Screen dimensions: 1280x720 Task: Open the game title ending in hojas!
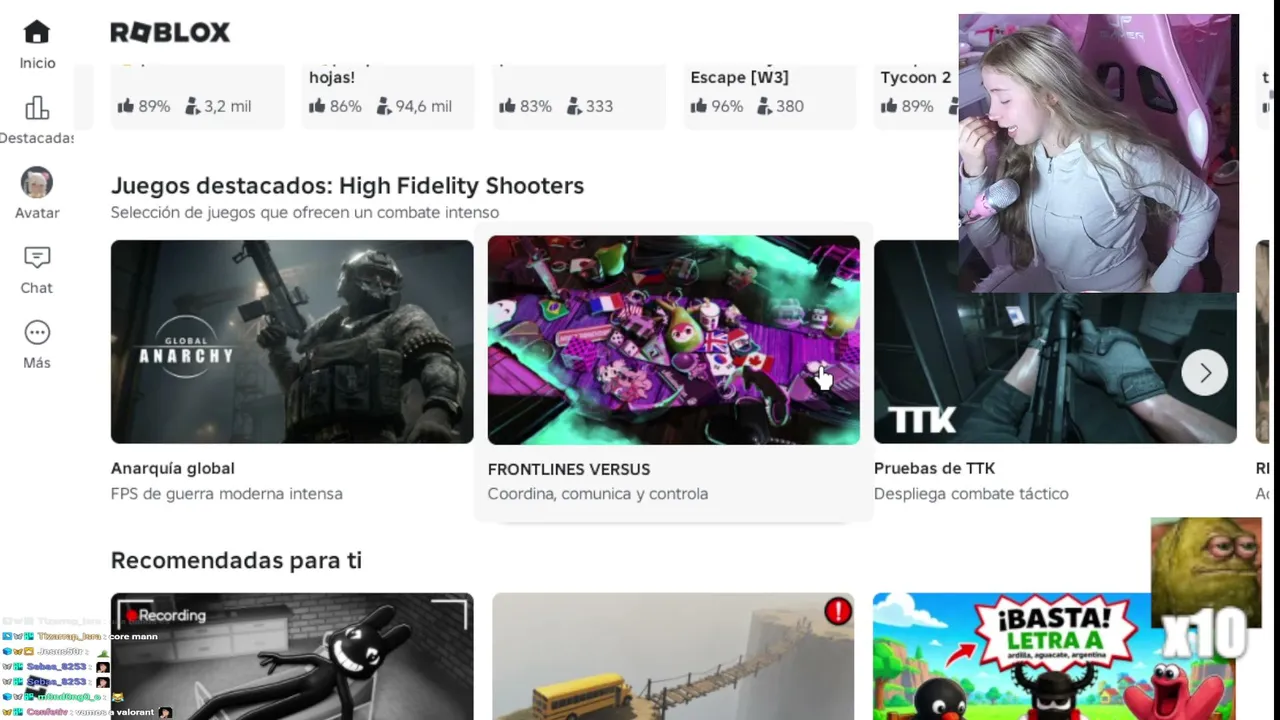pyautogui.click(x=332, y=77)
